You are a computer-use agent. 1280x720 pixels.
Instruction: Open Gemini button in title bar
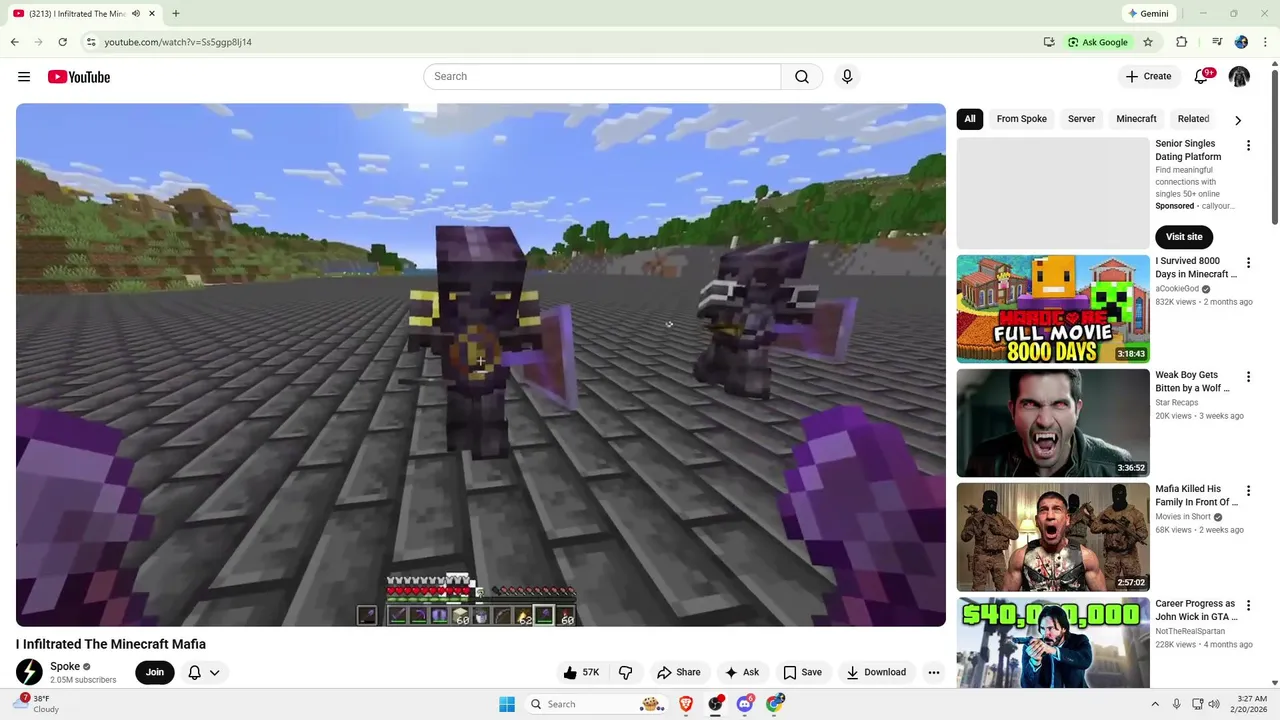click(x=1148, y=14)
